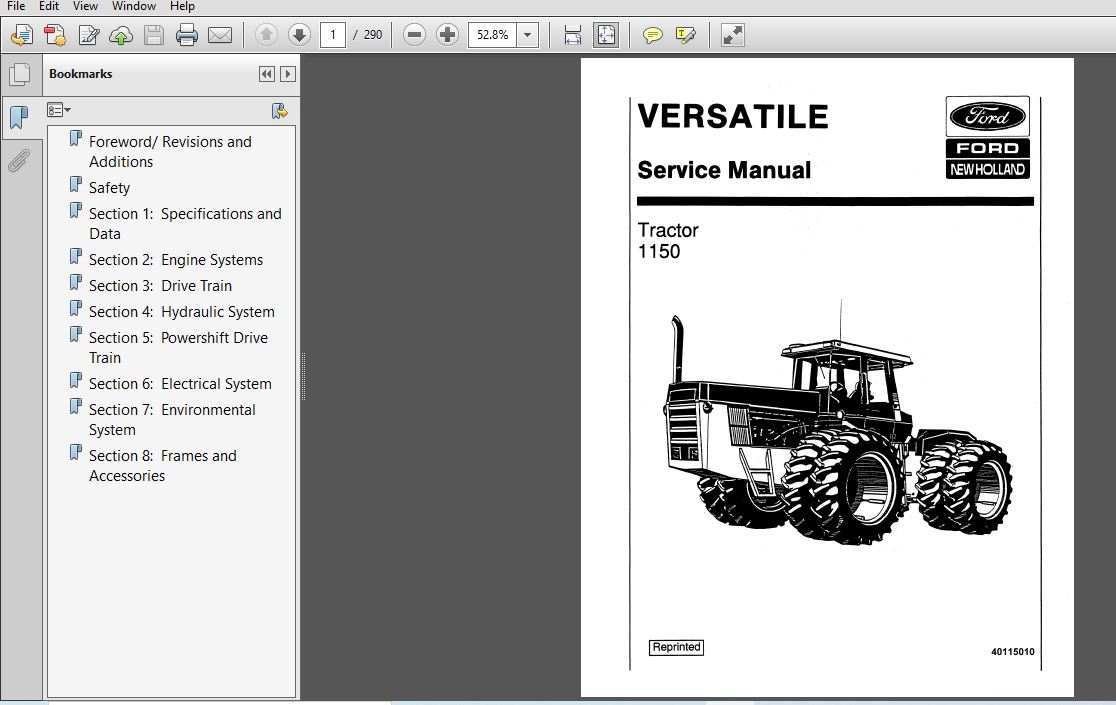The width and height of the screenshot is (1116, 705).
Task: Click the Edit/Sign document icon
Action: [88, 34]
